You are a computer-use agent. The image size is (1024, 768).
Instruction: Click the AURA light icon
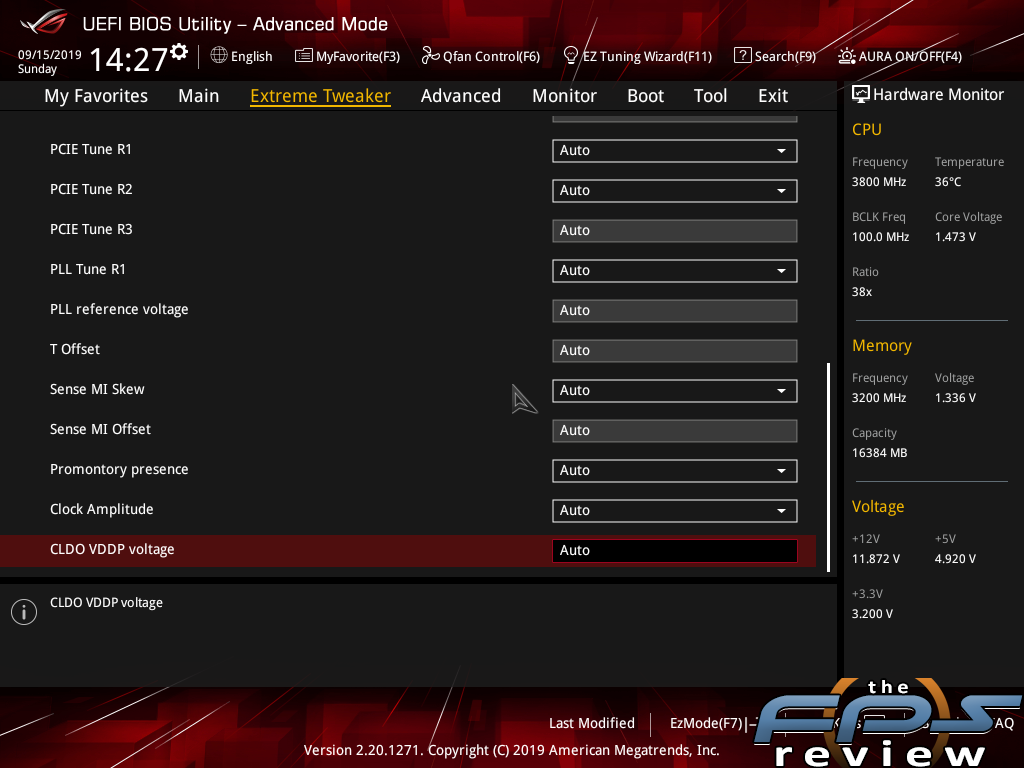(846, 56)
